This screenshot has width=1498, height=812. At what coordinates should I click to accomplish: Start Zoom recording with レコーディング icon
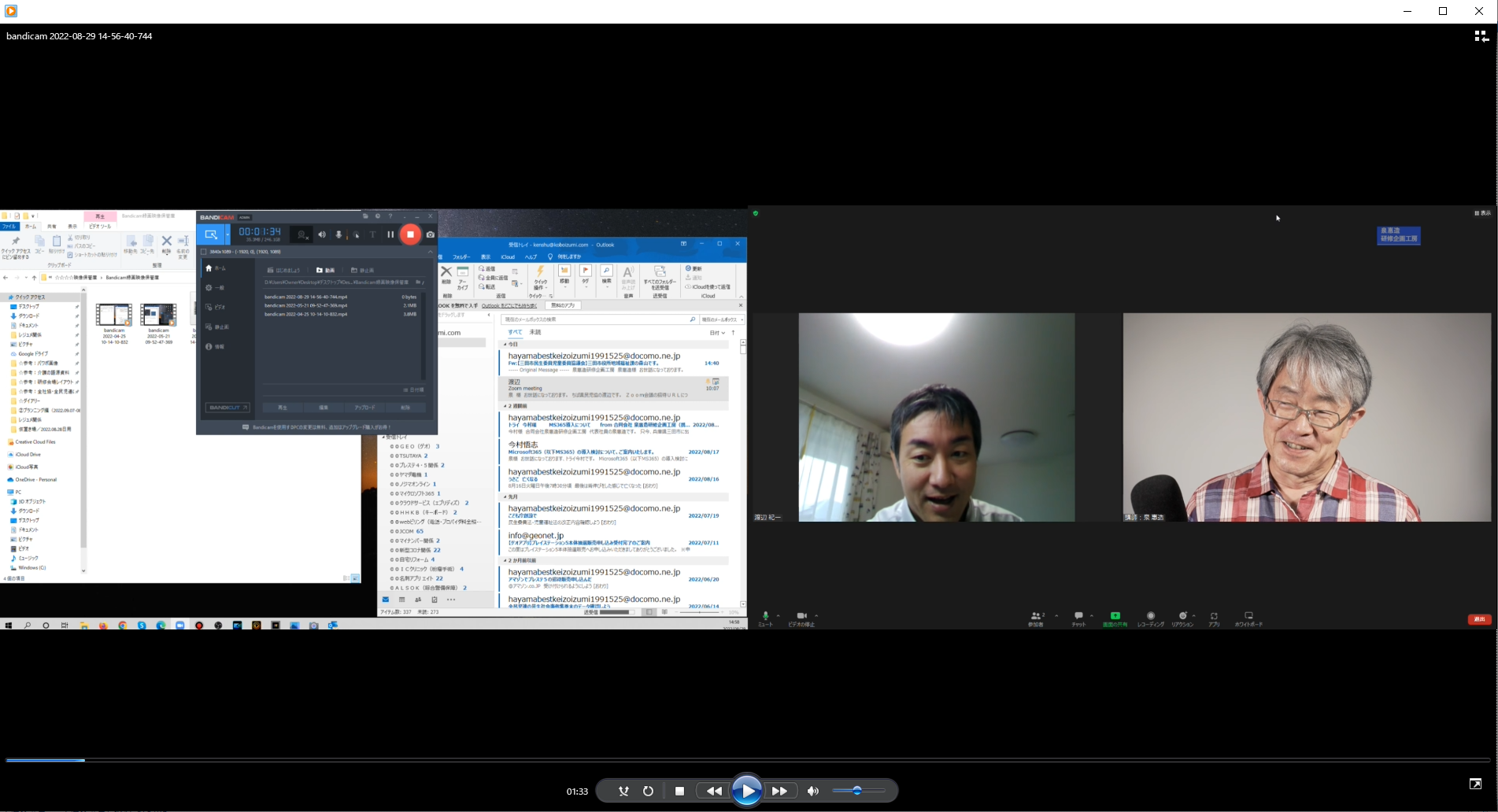tap(1150, 619)
